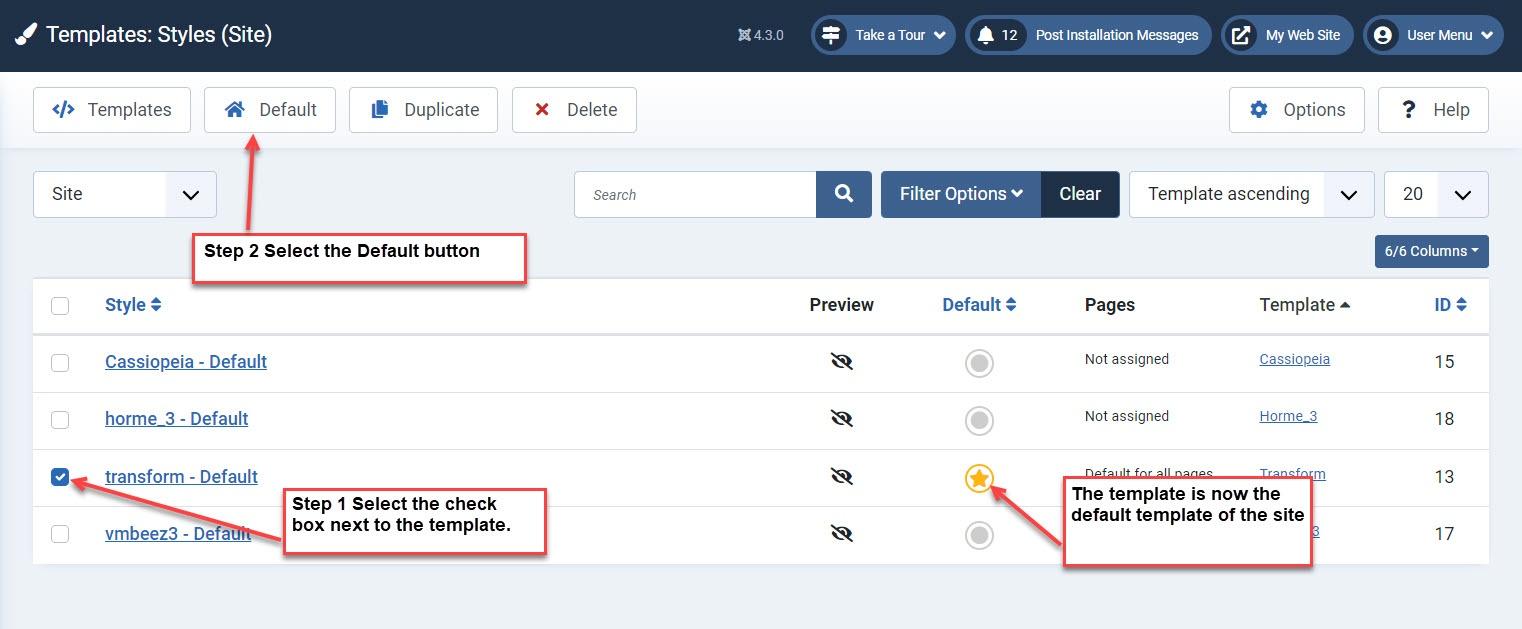Click the ID value 13
This screenshot has width=1522, height=629.
[x=1444, y=477]
